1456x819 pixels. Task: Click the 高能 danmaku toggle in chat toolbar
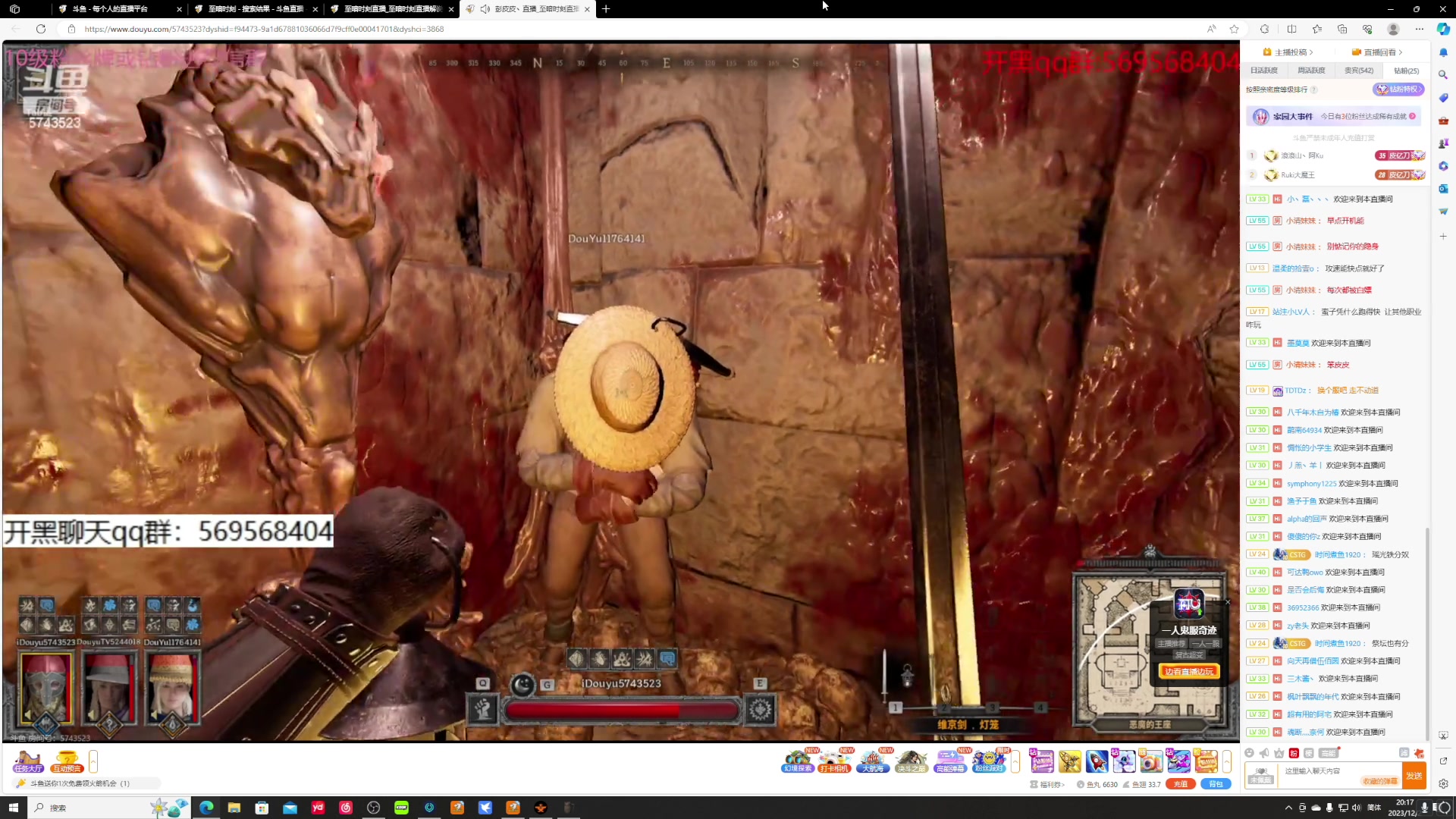coord(1329,753)
